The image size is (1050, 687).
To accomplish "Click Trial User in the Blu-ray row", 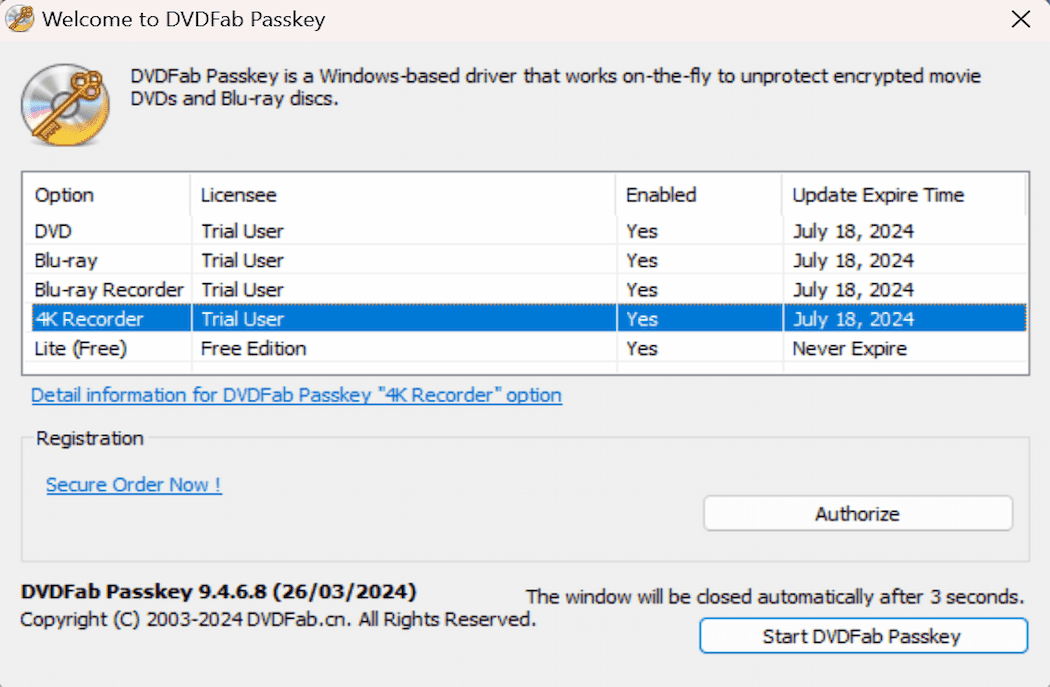I will [242, 260].
